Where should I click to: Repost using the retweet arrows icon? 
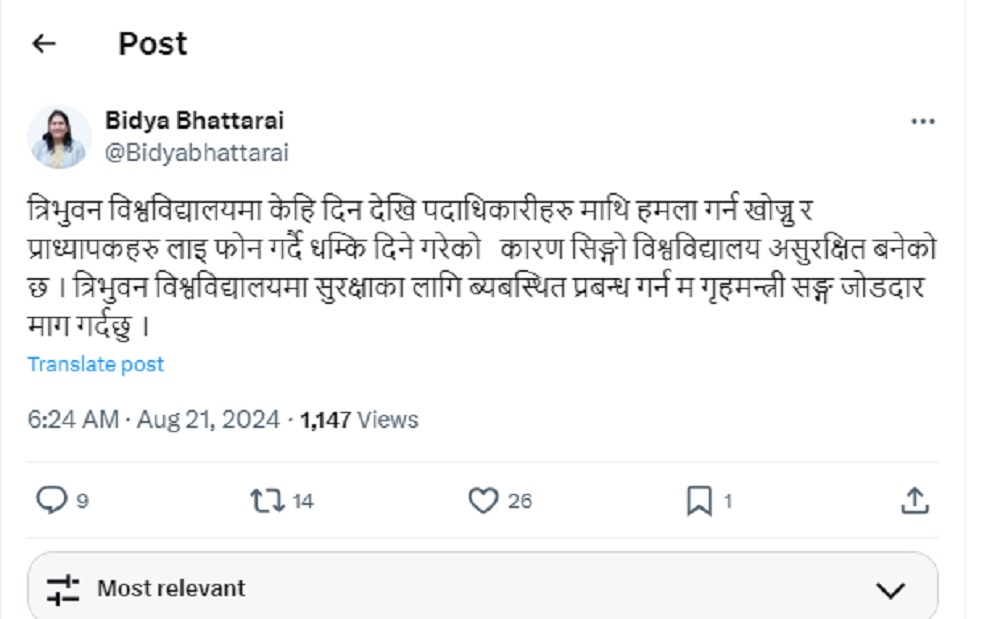pos(267,500)
